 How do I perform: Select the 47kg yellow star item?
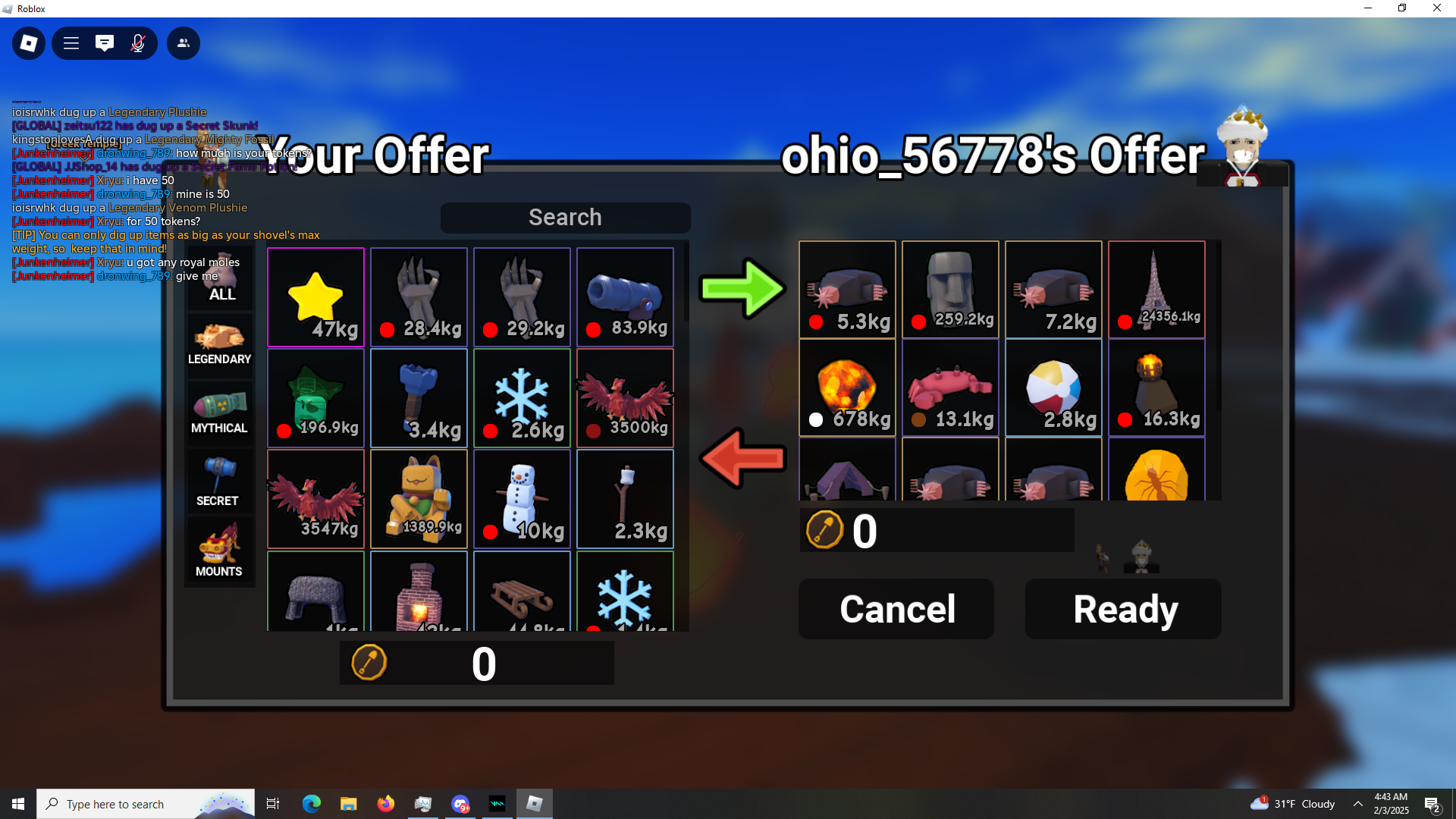315,297
